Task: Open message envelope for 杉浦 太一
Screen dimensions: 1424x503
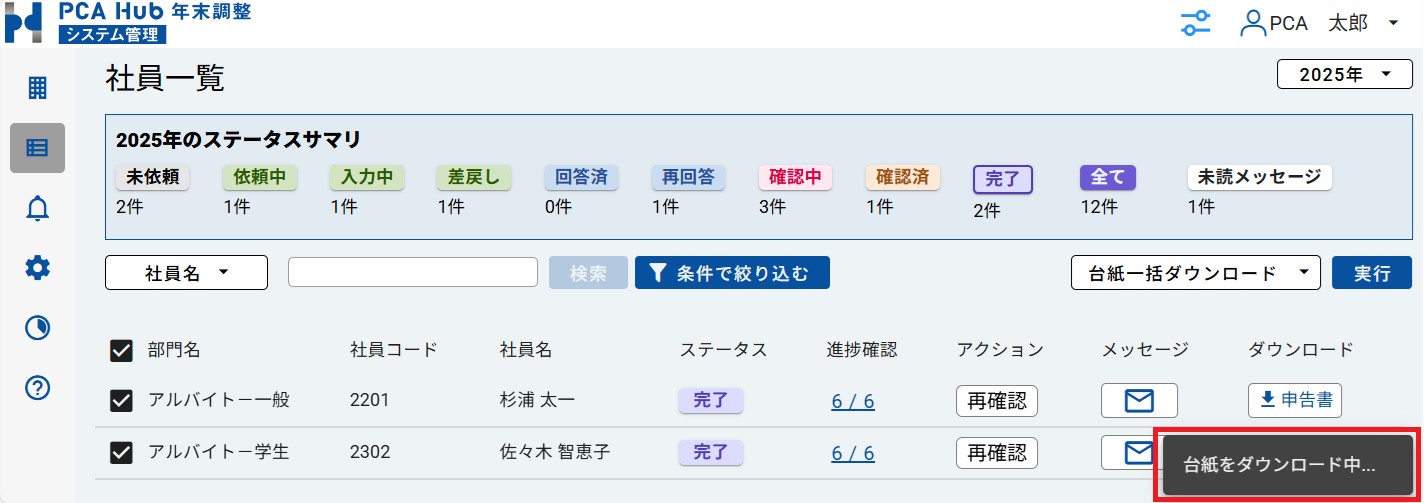Action: pyautogui.click(x=1139, y=401)
